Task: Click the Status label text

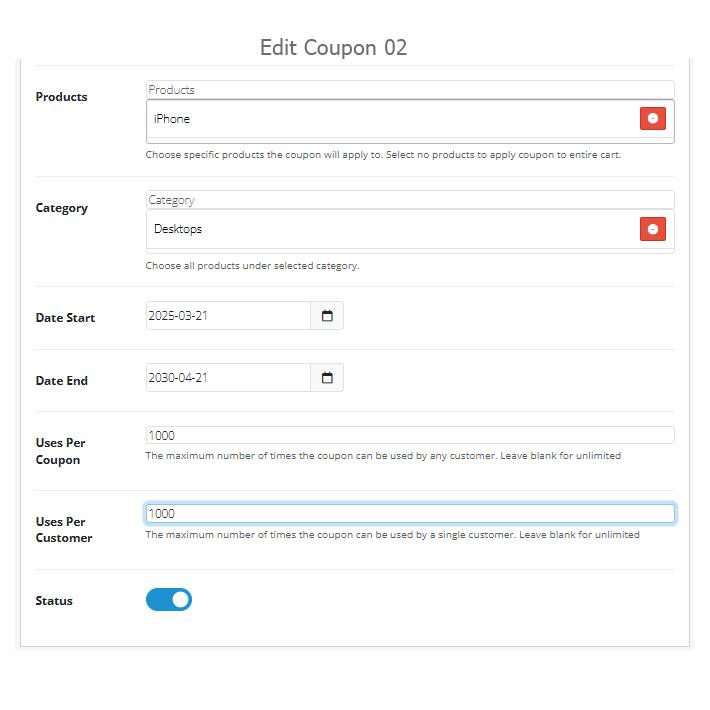Action: point(54,601)
